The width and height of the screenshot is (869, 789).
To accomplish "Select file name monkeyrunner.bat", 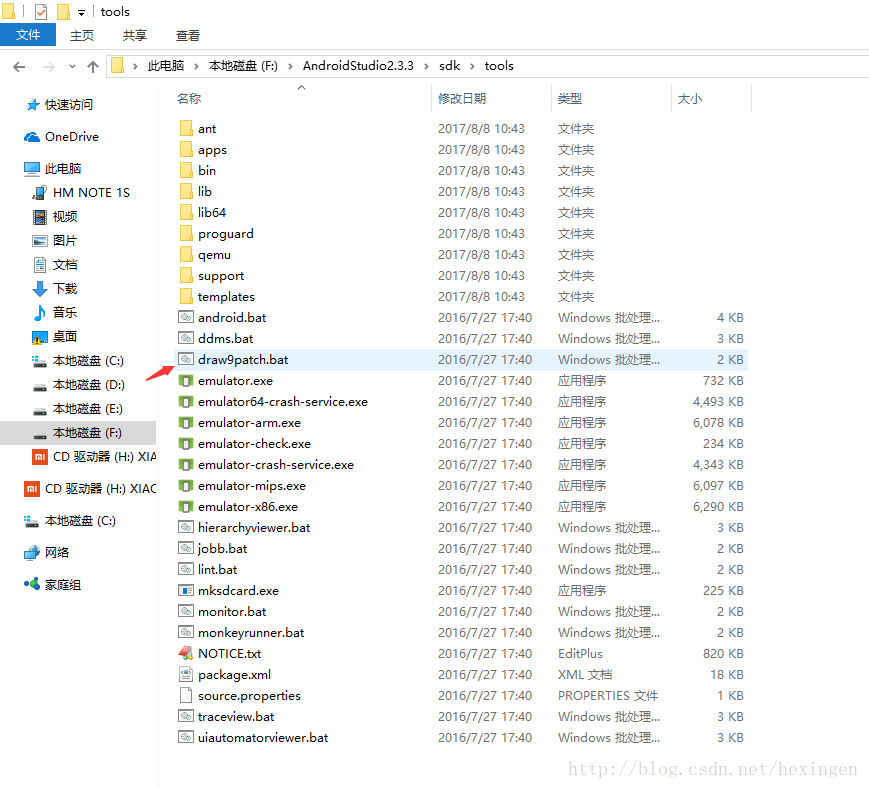I will (251, 633).
